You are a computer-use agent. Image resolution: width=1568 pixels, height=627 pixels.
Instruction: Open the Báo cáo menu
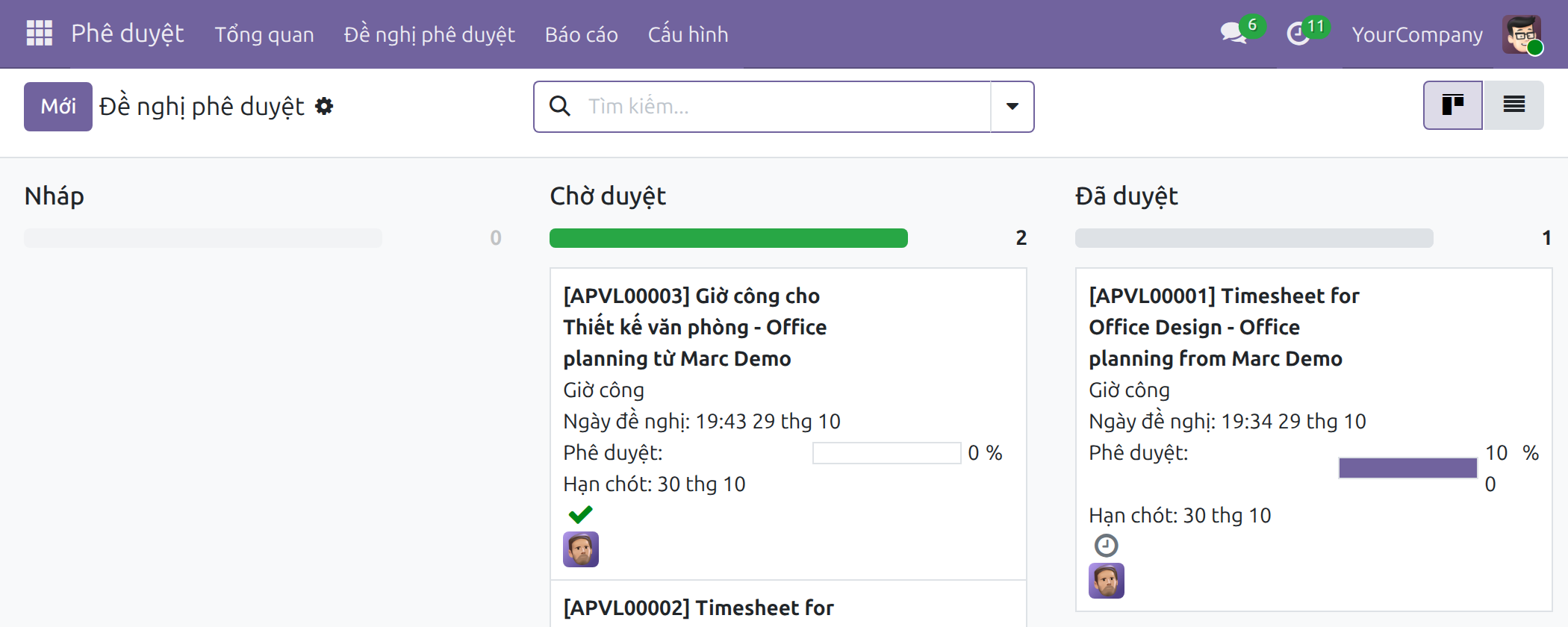tap(582, 34)
